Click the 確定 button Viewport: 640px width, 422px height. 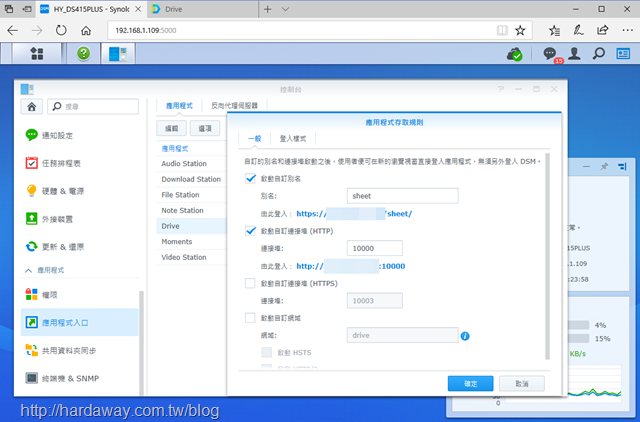(471, 384)
